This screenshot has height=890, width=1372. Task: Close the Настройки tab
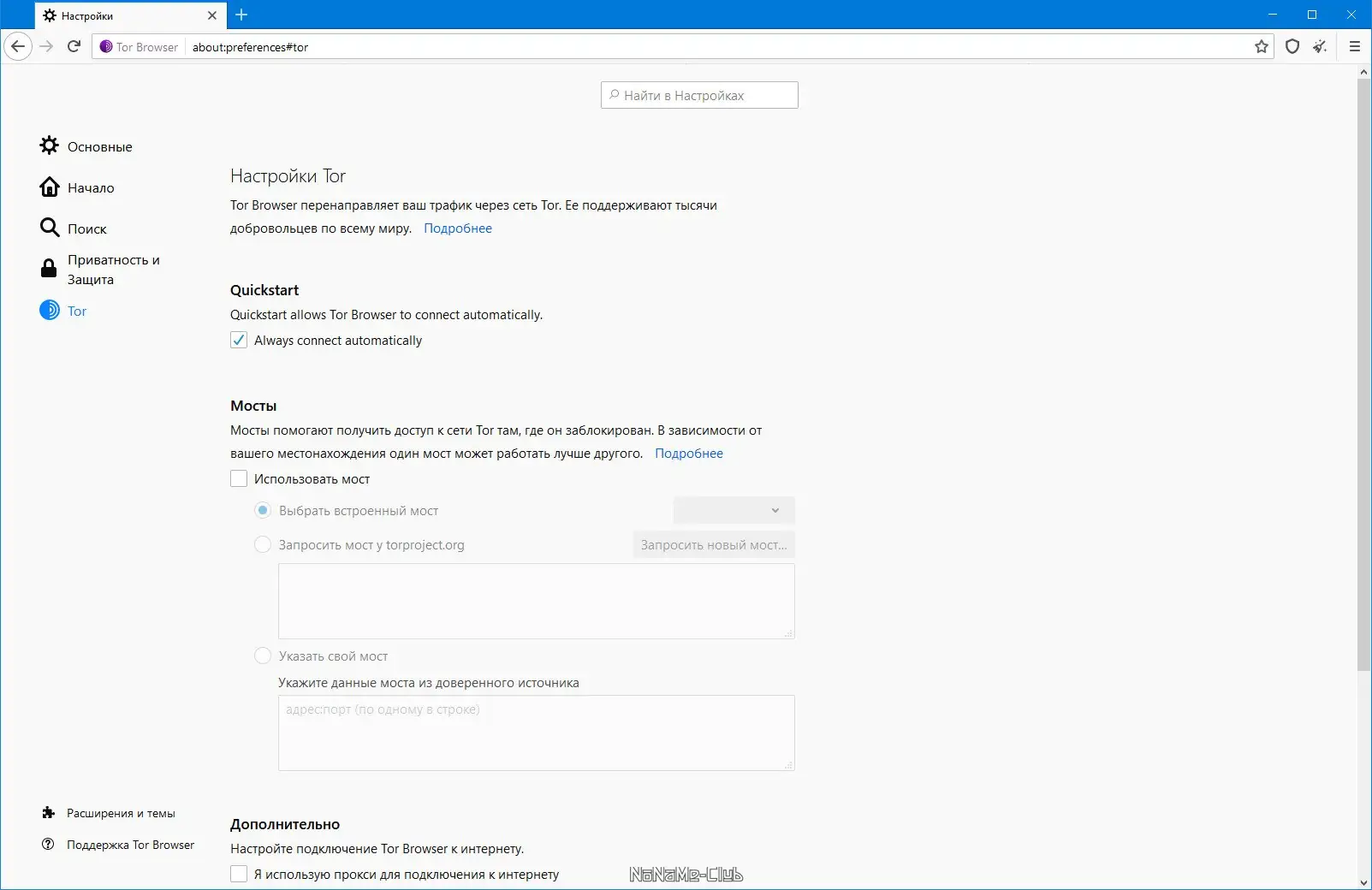pos(212,15)
